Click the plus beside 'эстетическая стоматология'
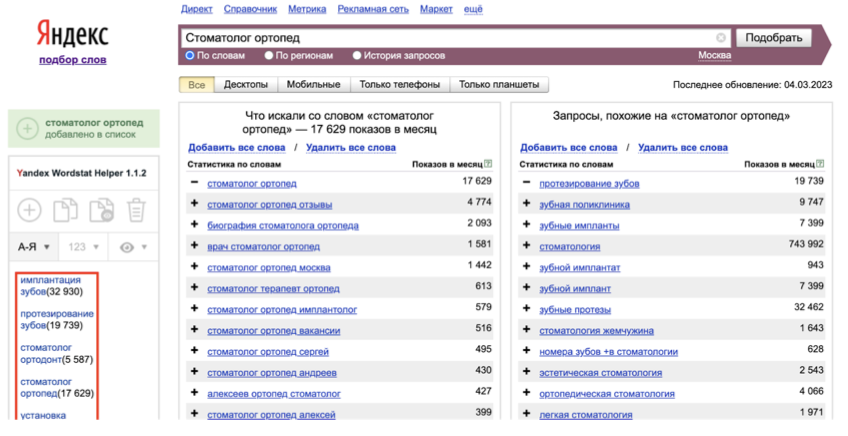 click(527, 372)
